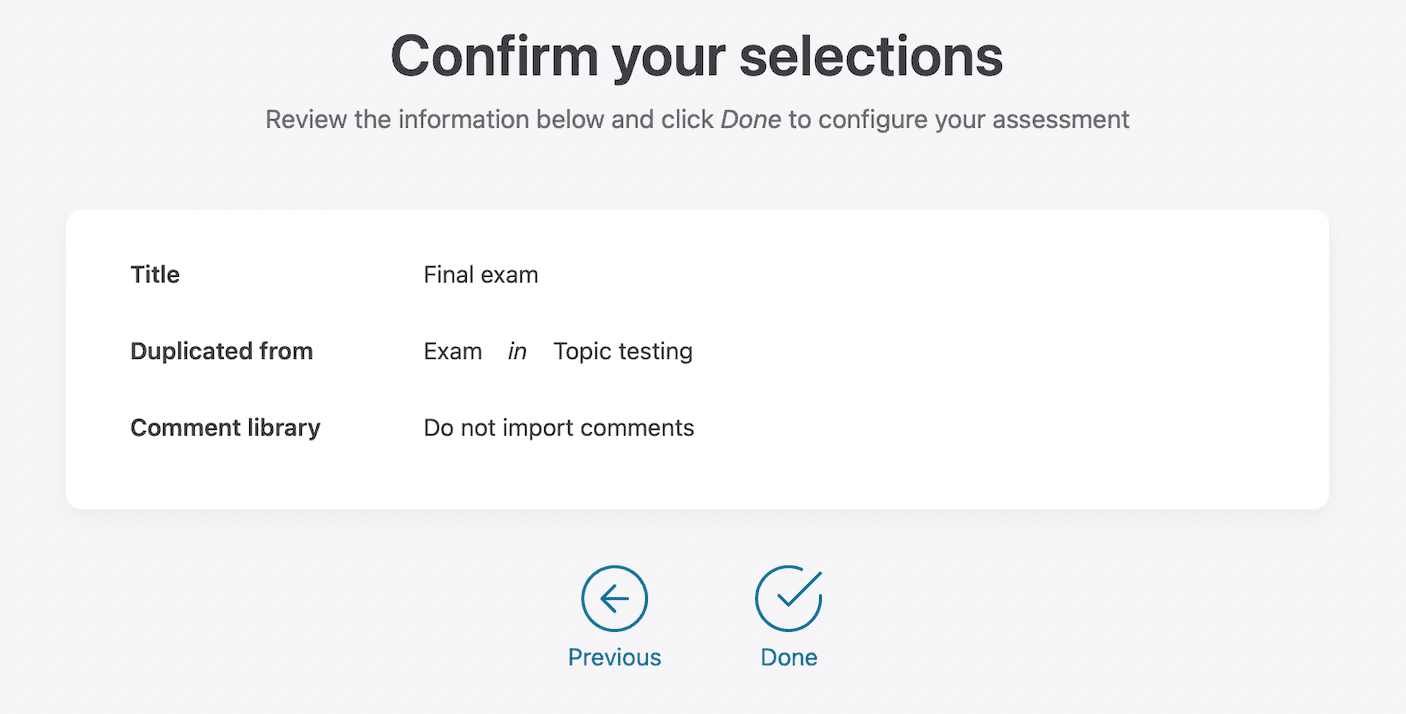Click the 'Comment library' field label
Screen dimensions: 1406x714
[225, 428]
